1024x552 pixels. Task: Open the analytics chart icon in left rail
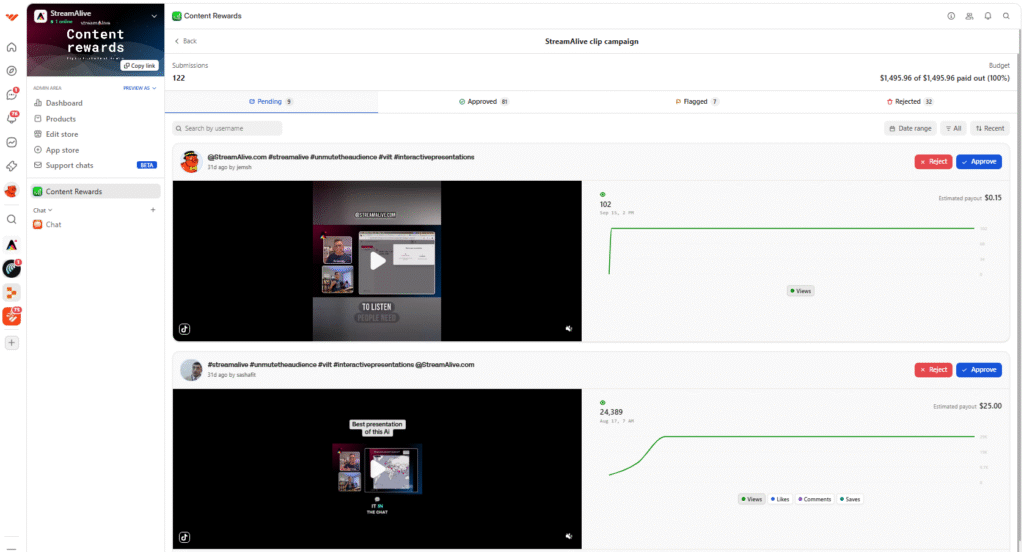point(12,142)
